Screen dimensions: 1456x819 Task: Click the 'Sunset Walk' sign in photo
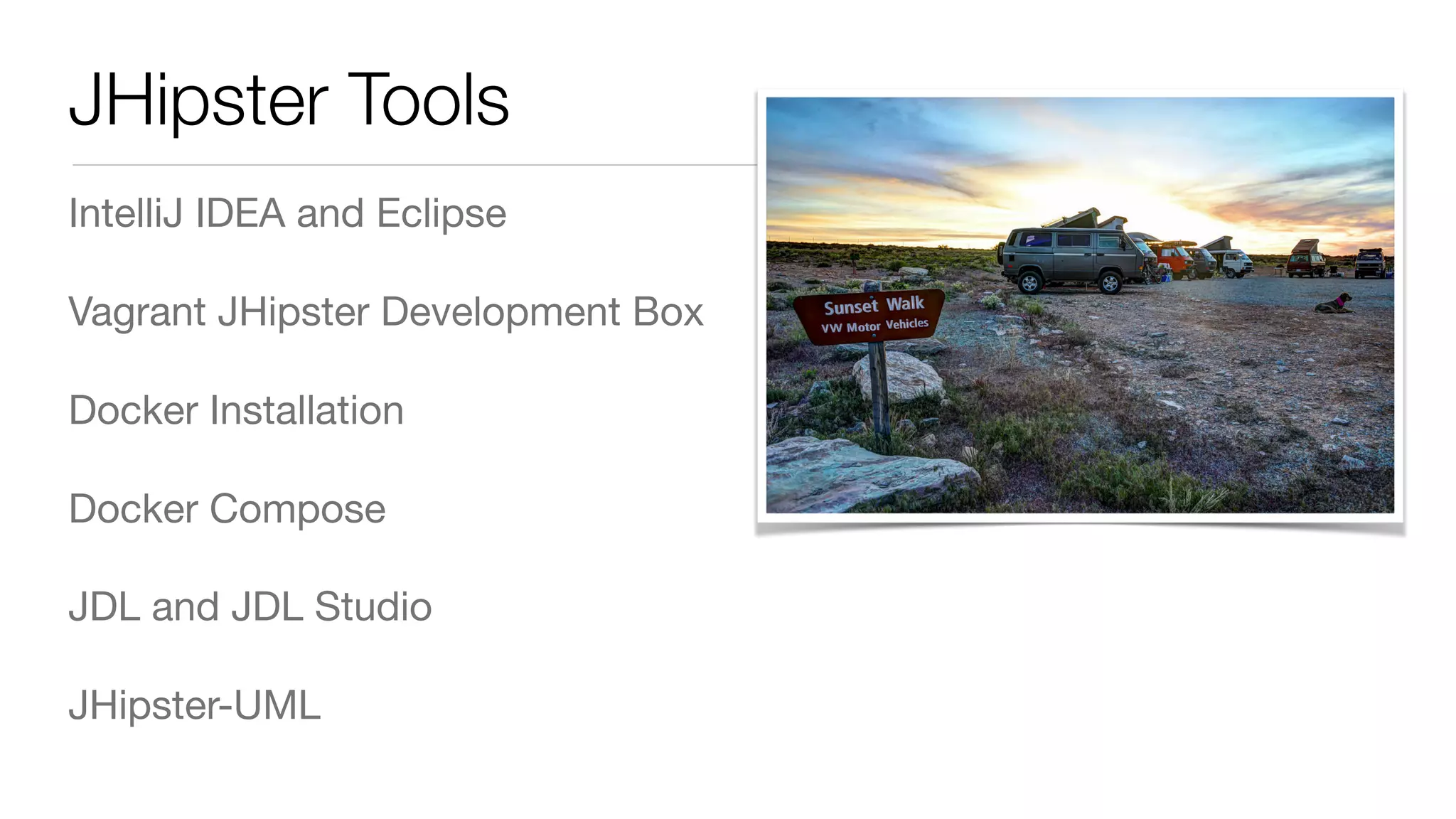(869, 316)
